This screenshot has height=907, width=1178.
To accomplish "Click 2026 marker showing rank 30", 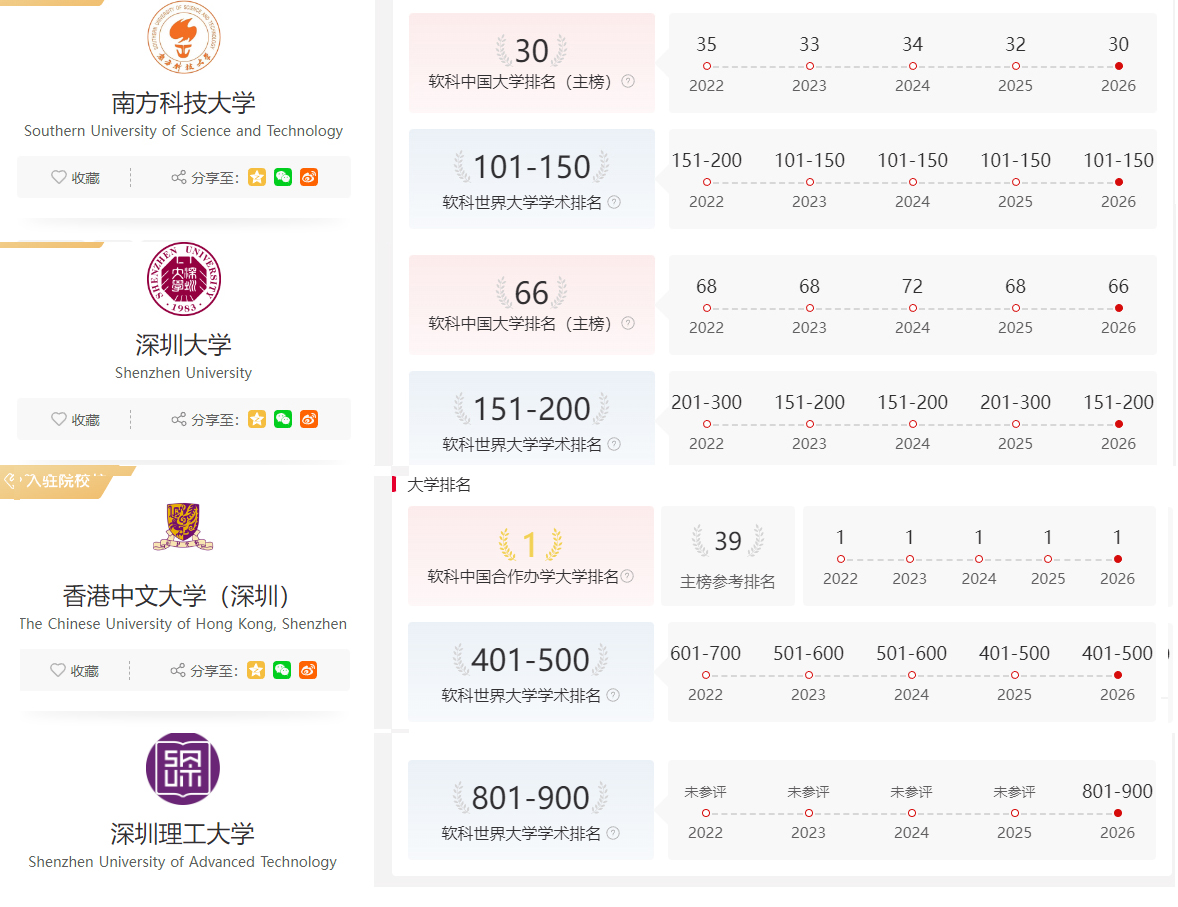I will 1119,66.
